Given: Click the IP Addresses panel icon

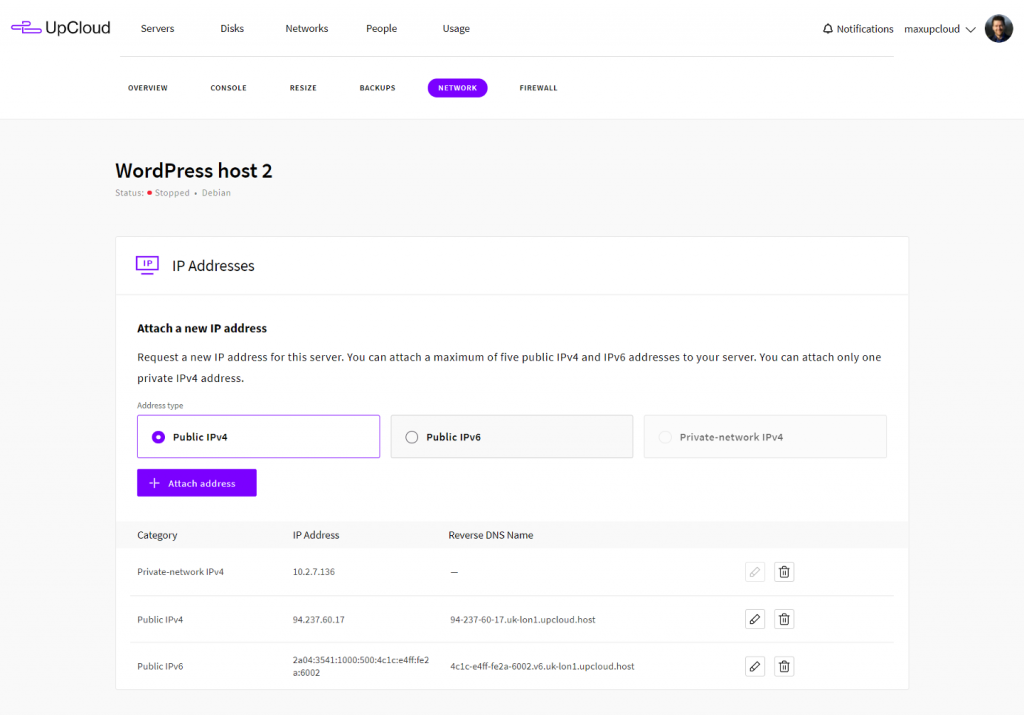Looking at the screenshot, I should pyautogui.click(x=147, y=264).
